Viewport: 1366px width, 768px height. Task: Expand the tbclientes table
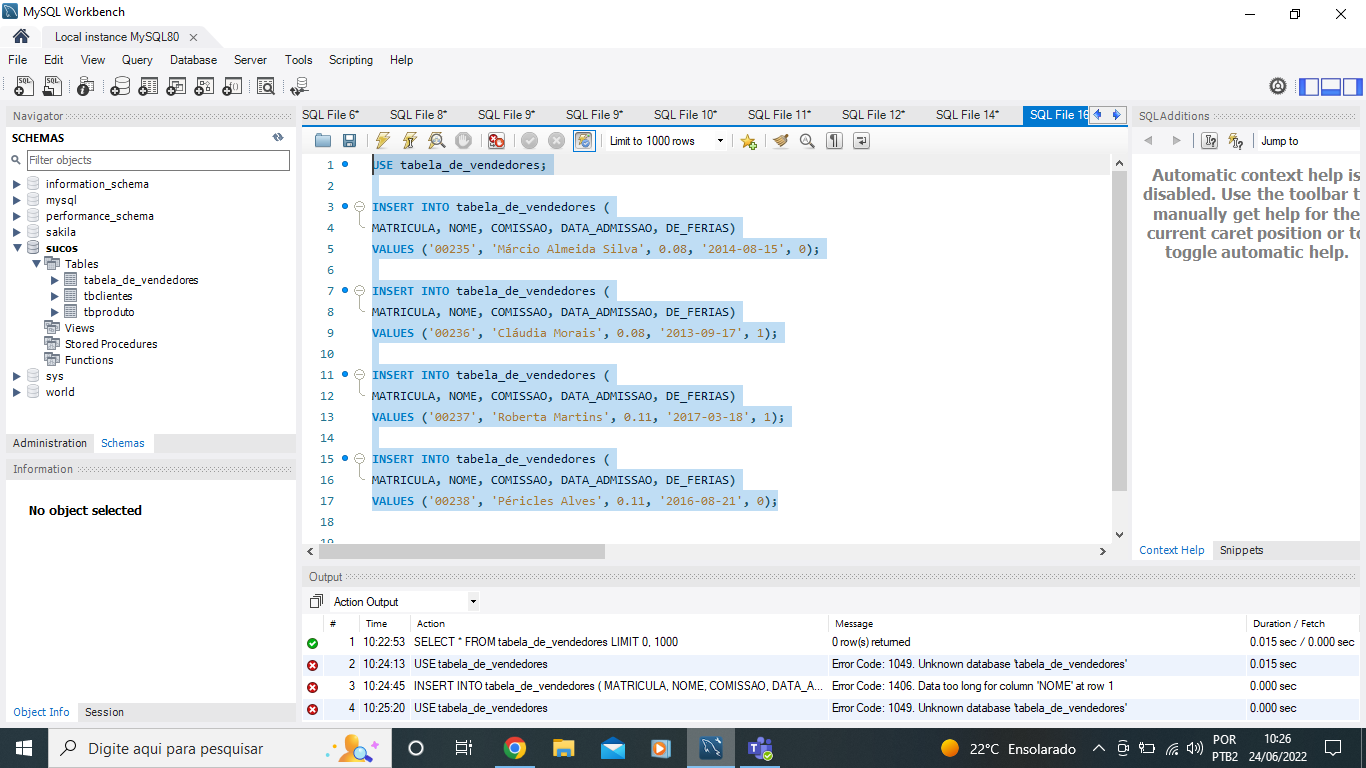[x=55, y=296]
